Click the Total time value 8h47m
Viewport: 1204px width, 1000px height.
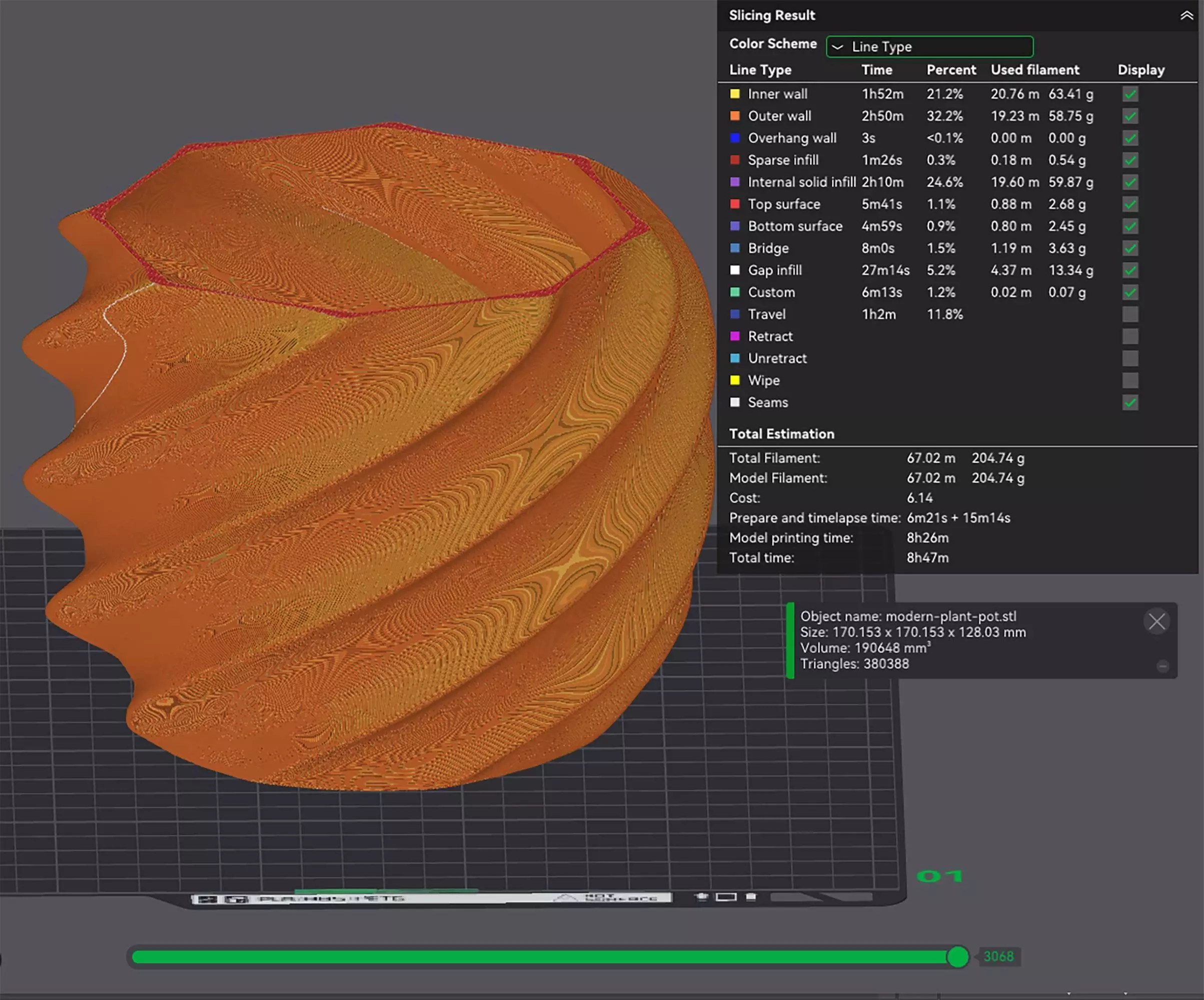point(927,557)
